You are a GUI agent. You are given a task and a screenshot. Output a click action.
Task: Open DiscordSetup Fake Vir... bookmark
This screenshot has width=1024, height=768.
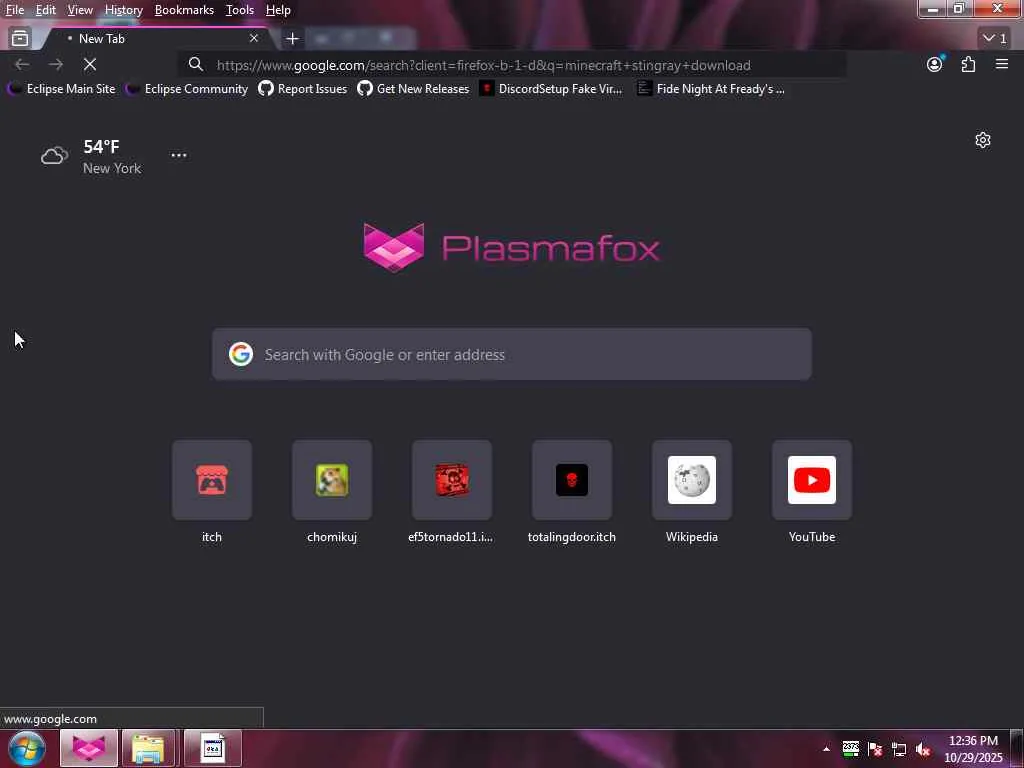coord(551,88)
